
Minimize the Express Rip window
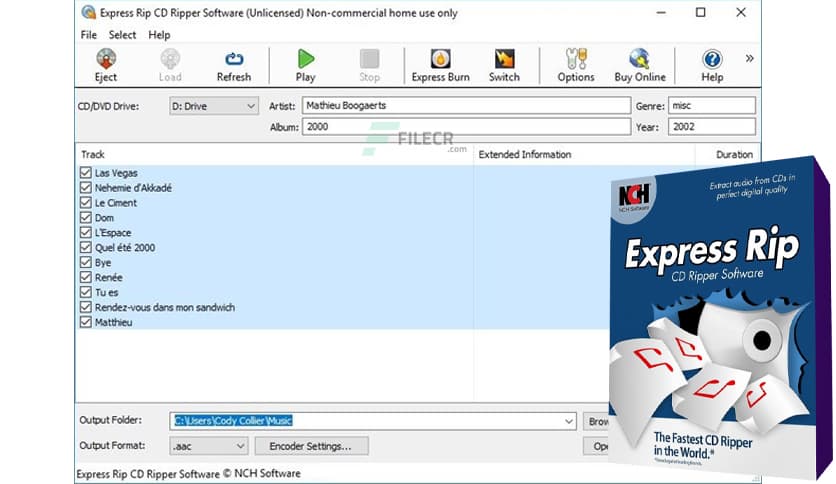[x=661, y=12]
